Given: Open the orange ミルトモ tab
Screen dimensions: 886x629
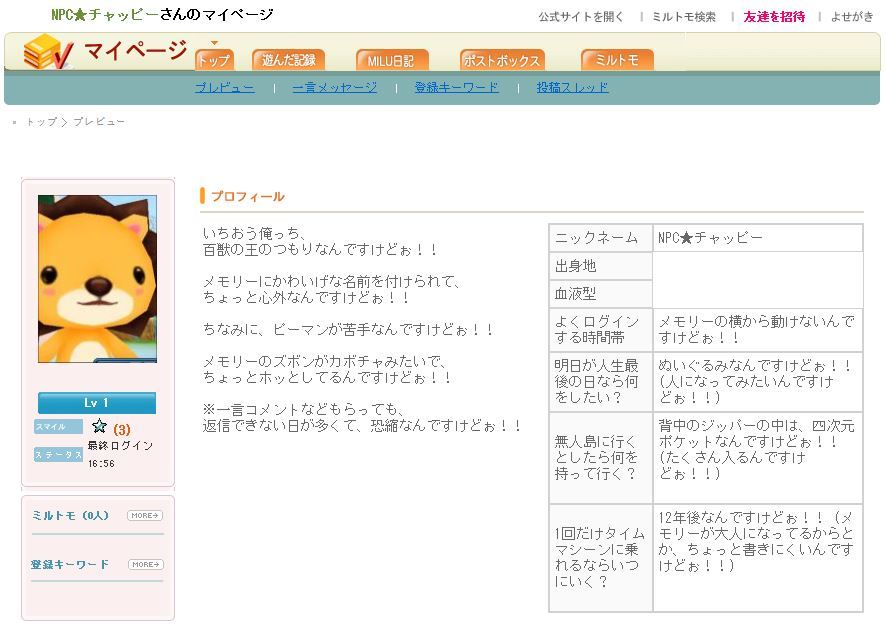Looking at the screenshot, I should coord(617,60).
